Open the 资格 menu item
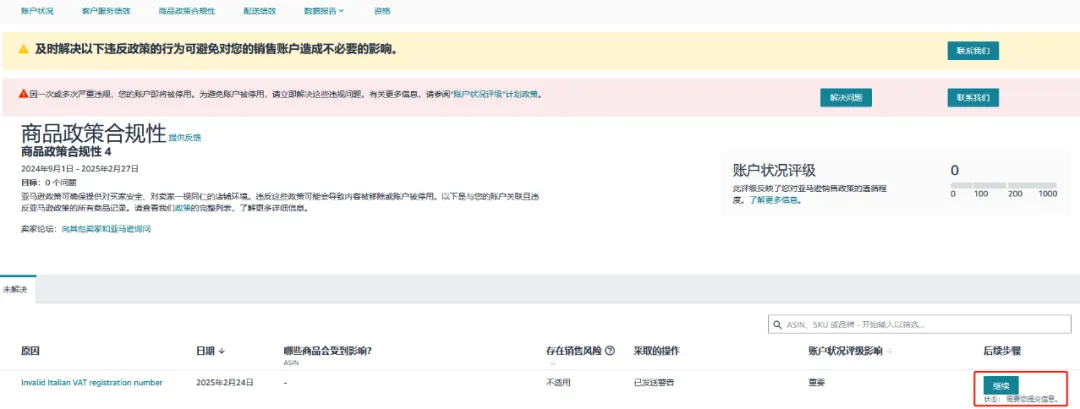The height and width of the screenshot is (409, 1080). coord(382,11)
